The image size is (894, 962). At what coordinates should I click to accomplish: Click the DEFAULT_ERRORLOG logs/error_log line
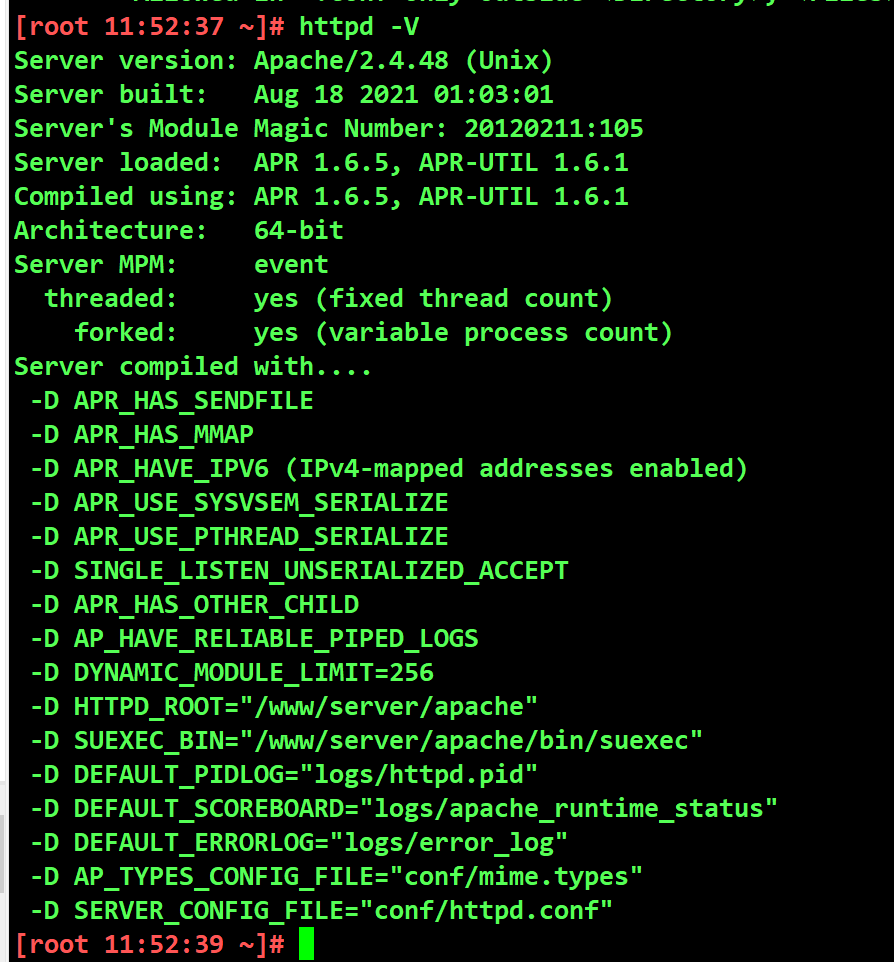(x=299, y=843)
